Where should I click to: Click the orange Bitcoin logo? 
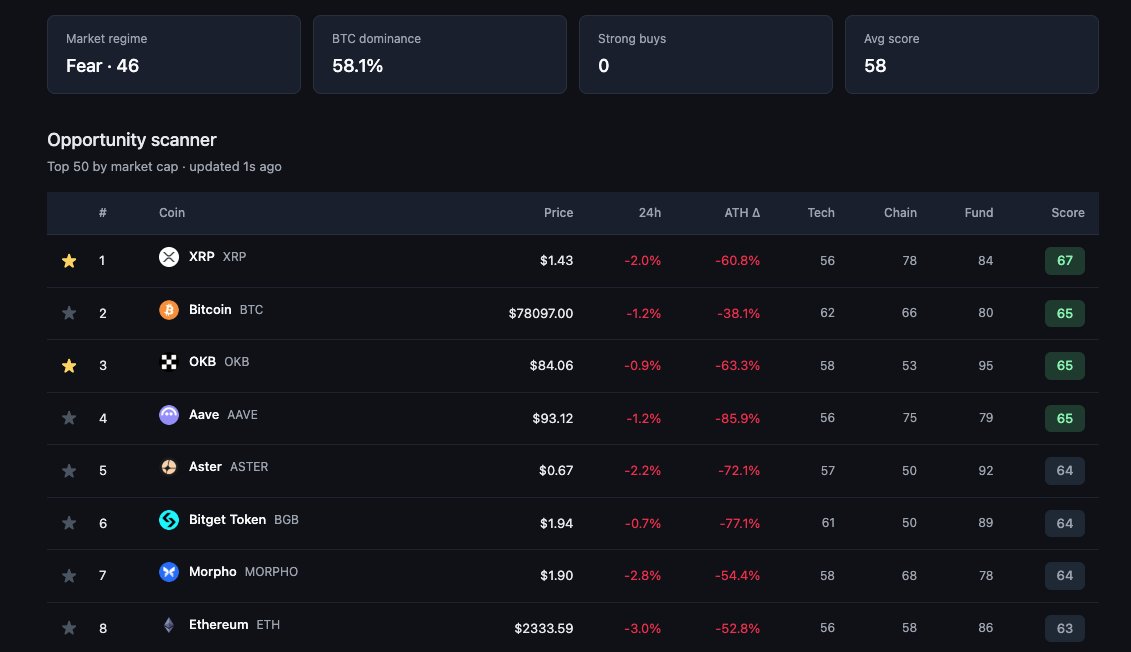169,309
